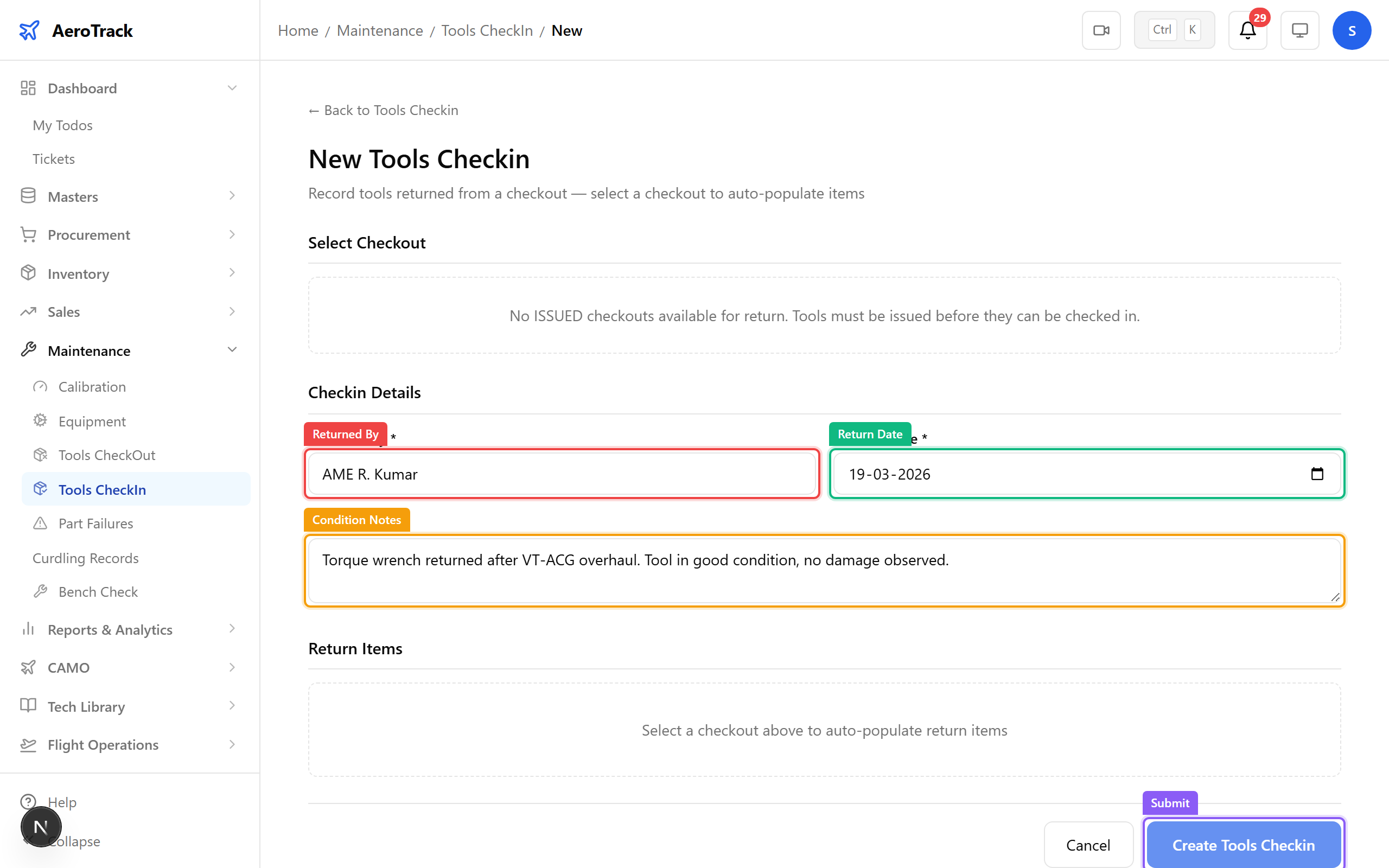Open the user avatar in the top-right corner
This screenshot has height=868, width=1389.
[1352, 30]
